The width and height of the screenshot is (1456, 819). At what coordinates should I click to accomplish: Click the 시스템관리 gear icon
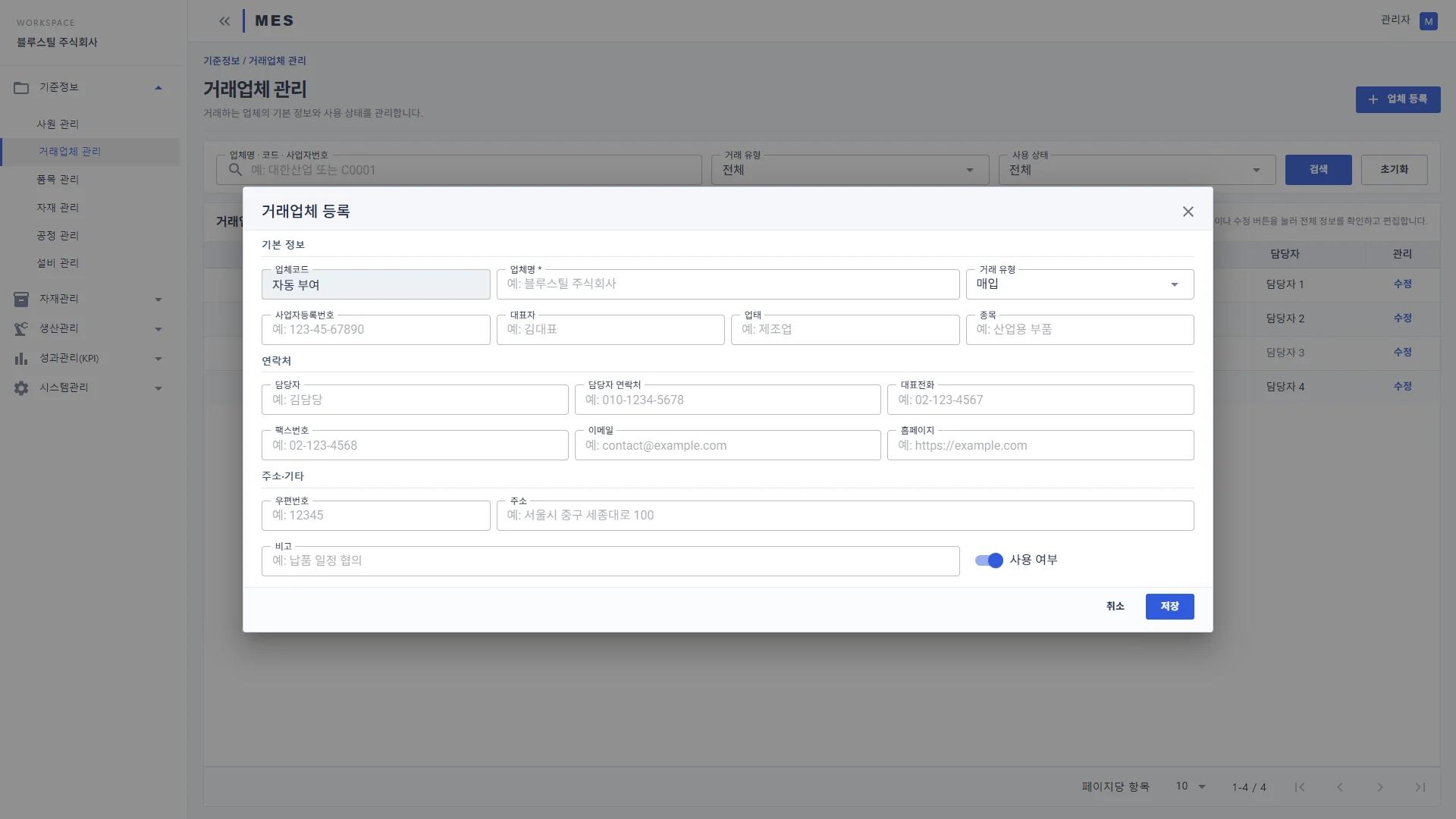coord(21,388)
